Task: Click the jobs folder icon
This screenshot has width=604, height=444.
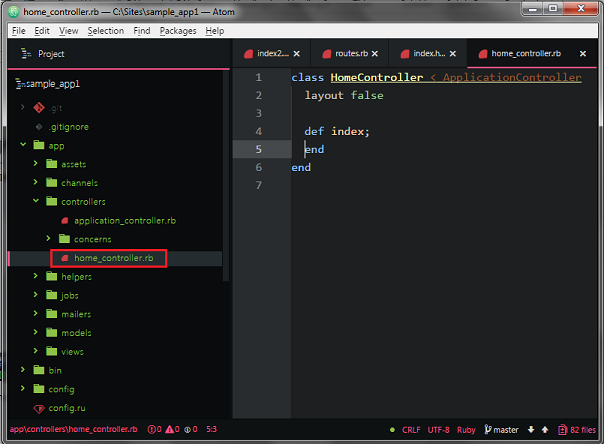Action: click(x=52, y=295)
